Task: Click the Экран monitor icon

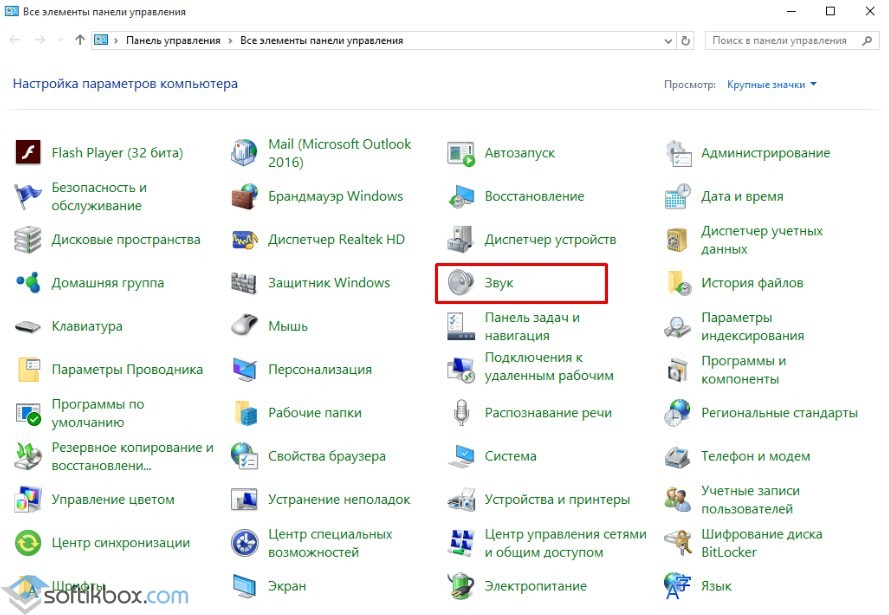Action: click(x=244, y=586)
